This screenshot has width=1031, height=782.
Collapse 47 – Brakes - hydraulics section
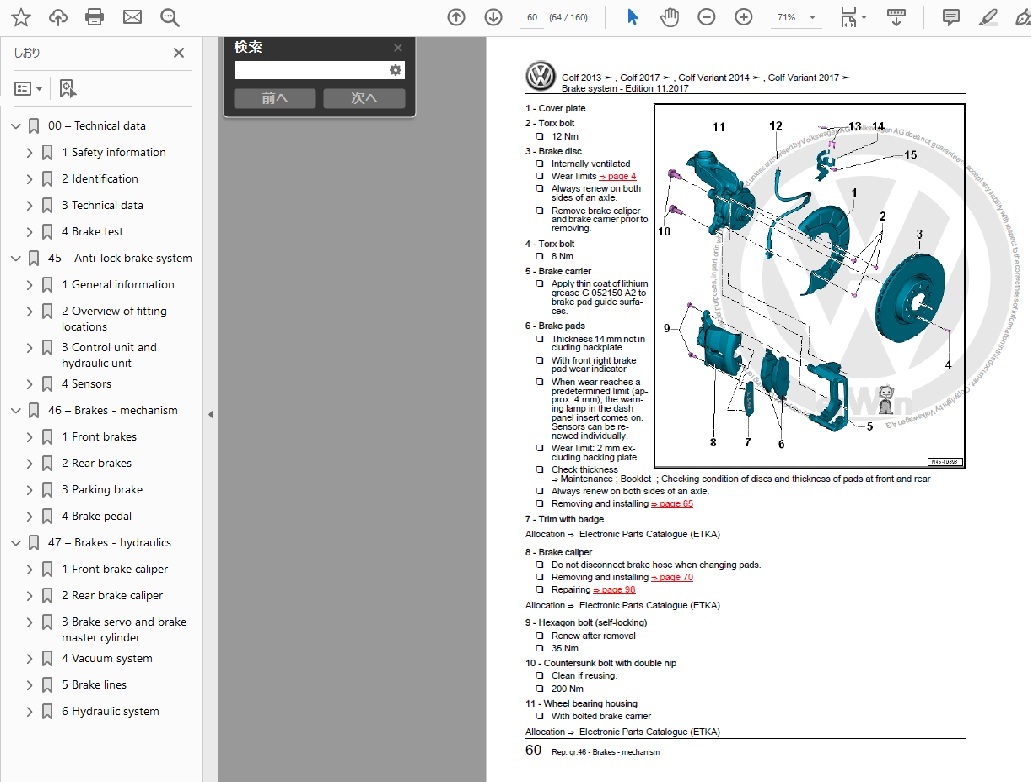[16, 543]
